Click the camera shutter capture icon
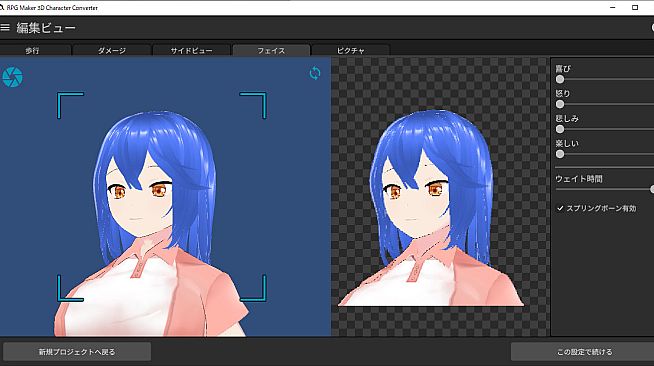The width and height of the screenshot is (654, 366). (12, 77)
